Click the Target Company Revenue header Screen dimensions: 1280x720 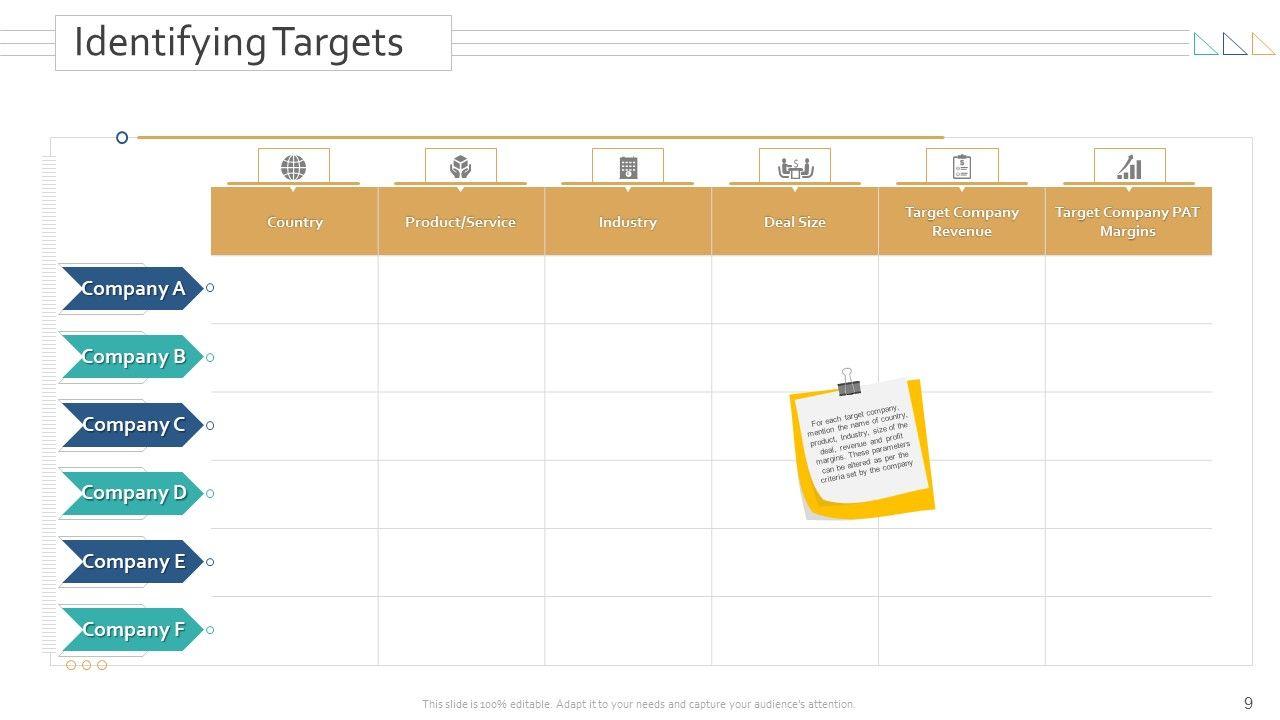[962, 221]
